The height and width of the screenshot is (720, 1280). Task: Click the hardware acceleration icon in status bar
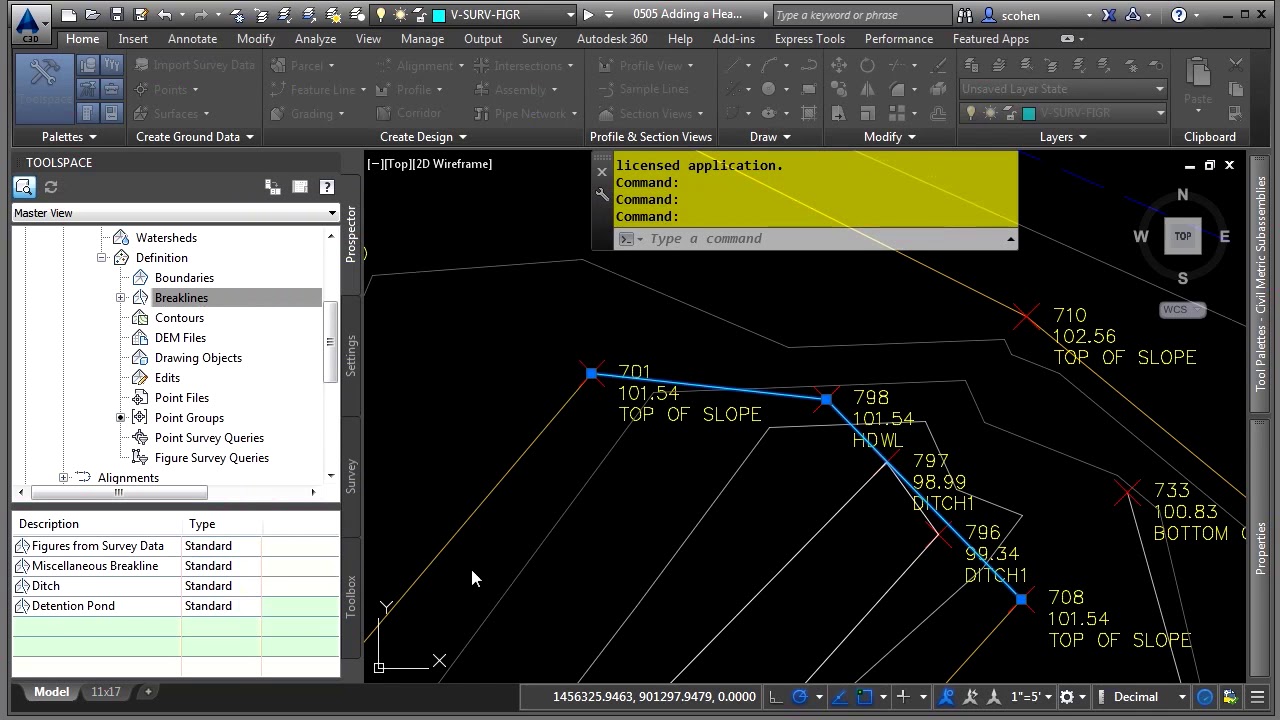tap(1205, 697)
